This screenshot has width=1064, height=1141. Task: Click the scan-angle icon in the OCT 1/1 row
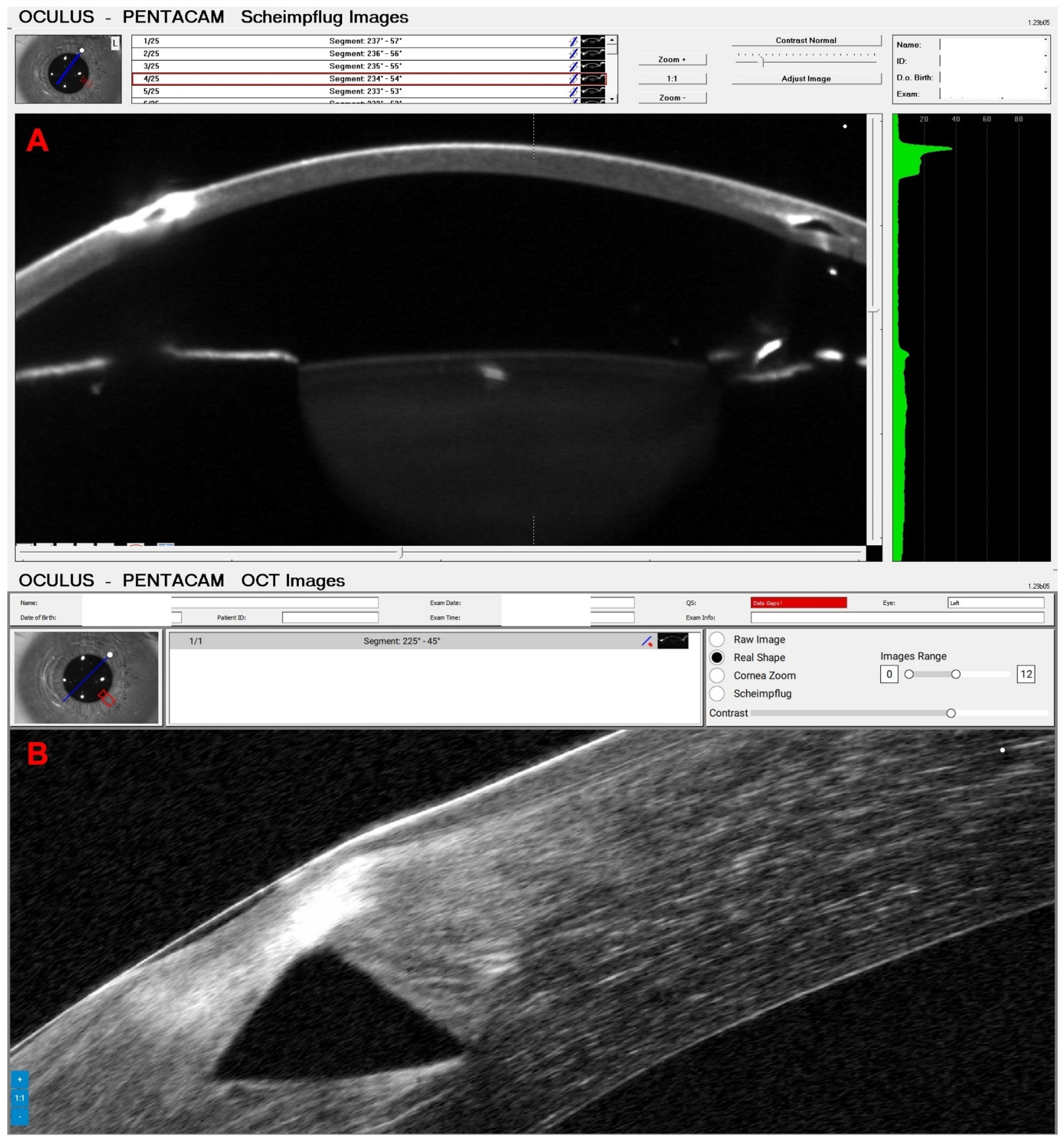[x=647, y=641]
